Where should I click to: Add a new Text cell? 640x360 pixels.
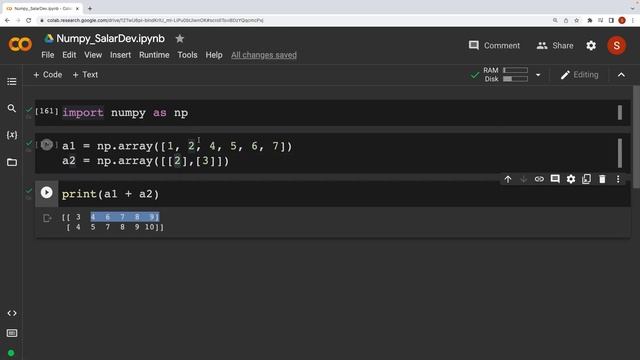pyautogui.click(x=85, y=75)
